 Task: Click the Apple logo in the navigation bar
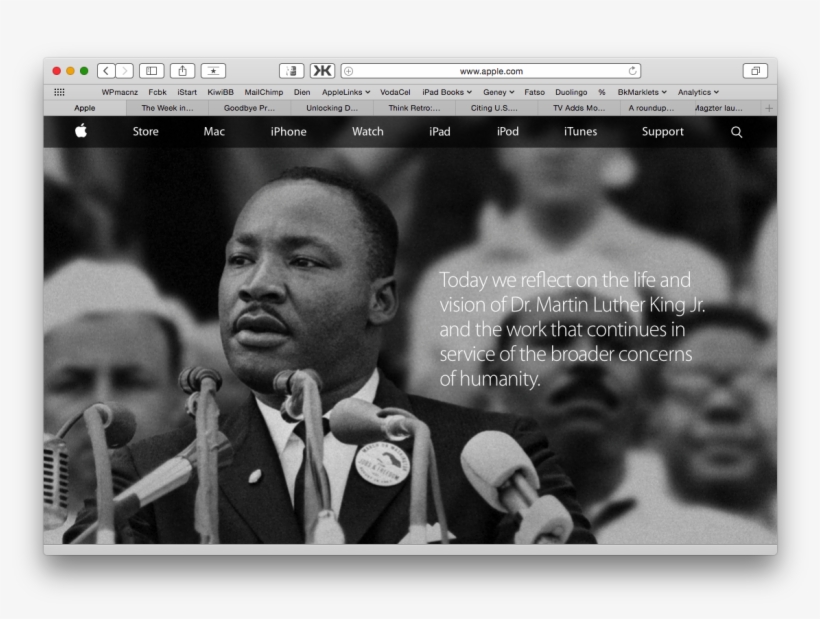[x=82, y=131]
